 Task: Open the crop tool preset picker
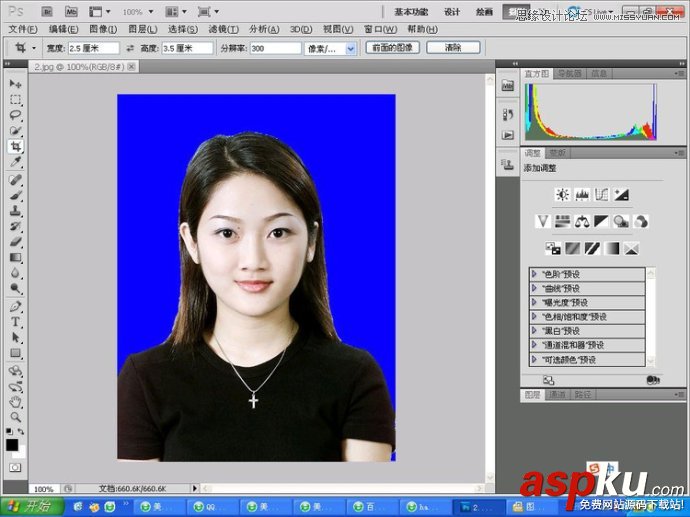pos(34,48)
